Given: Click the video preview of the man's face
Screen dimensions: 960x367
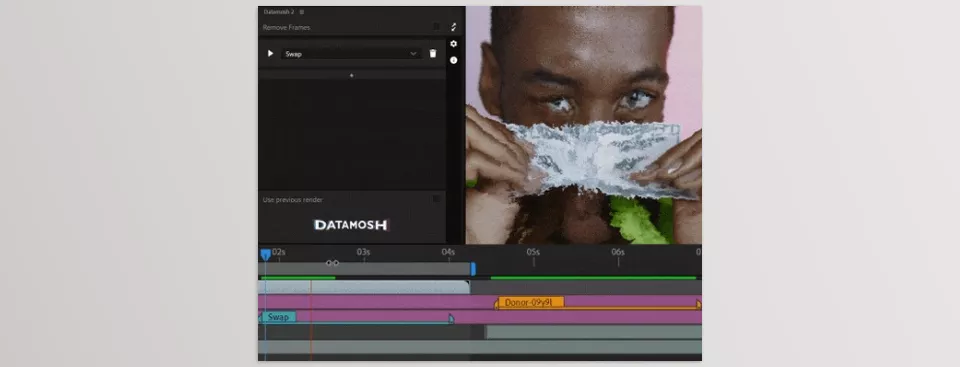Looking at the screenshot, I should click(583, 125).
